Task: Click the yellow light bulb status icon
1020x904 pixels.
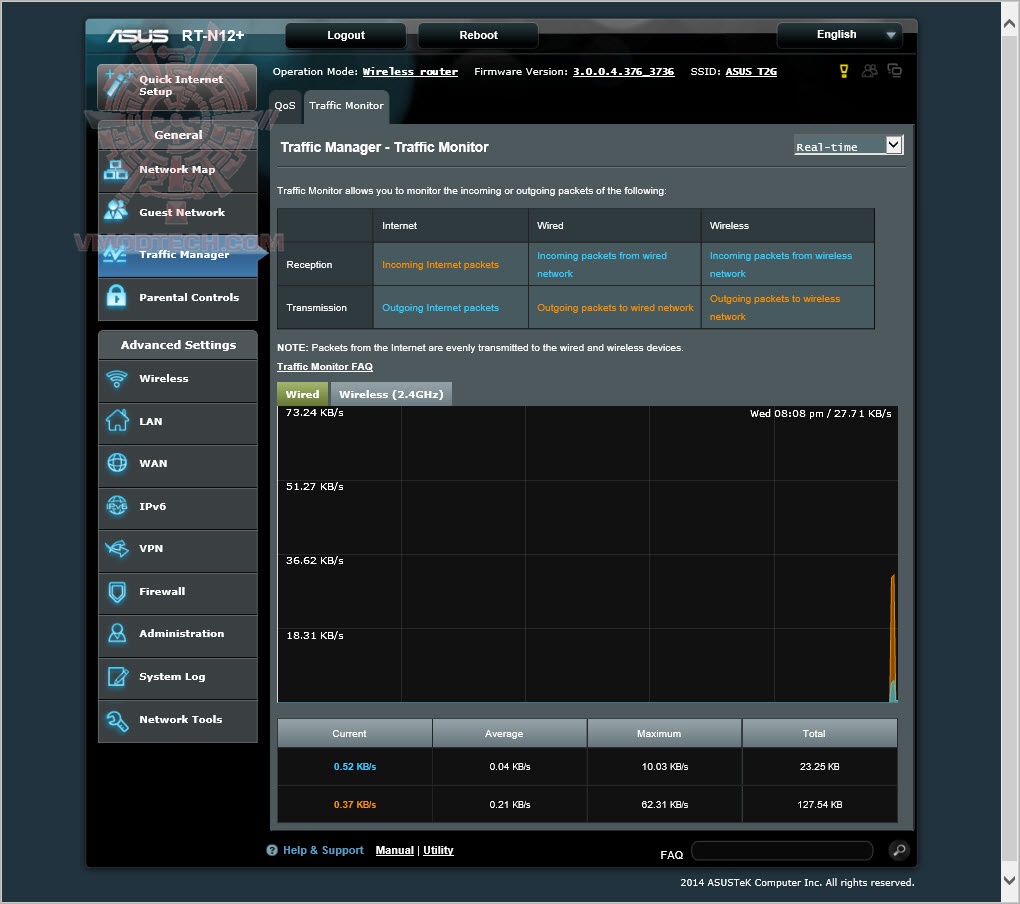Action: [844, 71]
